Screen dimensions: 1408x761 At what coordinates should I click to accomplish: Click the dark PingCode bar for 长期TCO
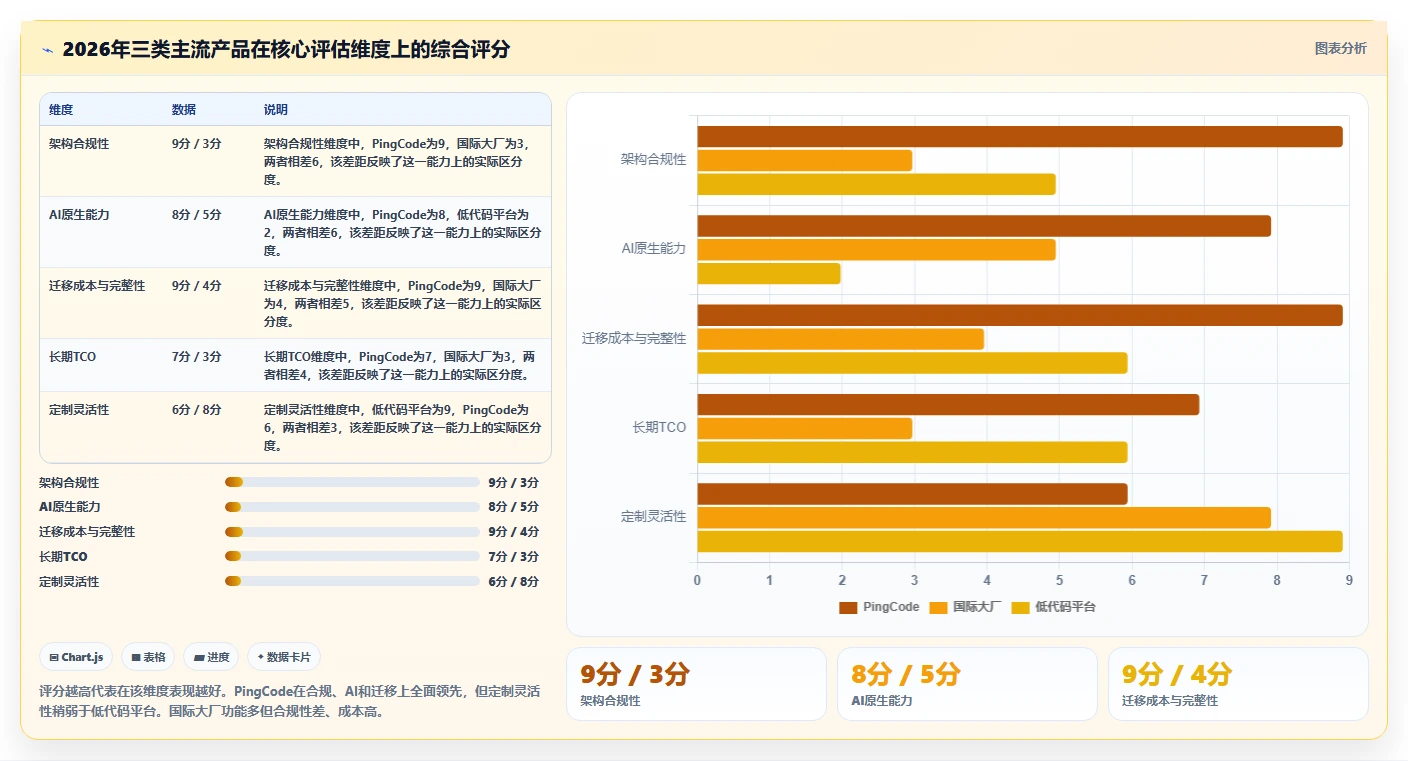pos(947,404)
